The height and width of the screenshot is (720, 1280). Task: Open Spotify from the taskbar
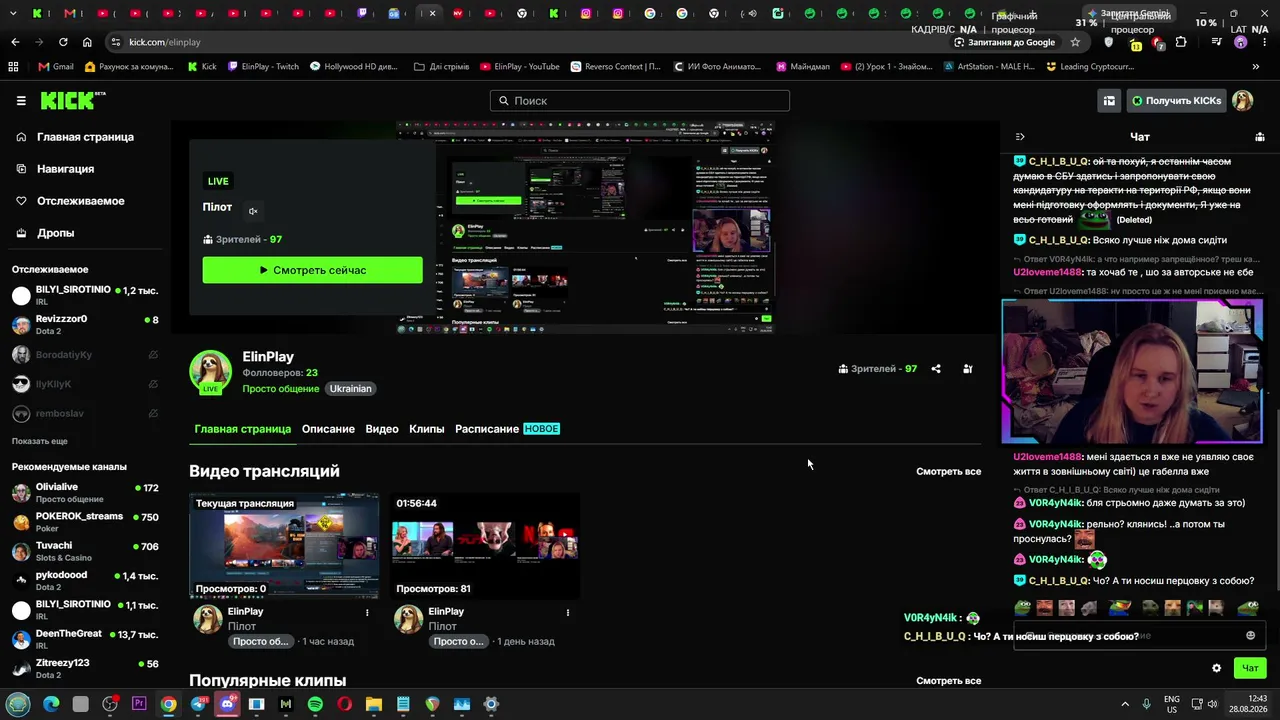point(315,704)
